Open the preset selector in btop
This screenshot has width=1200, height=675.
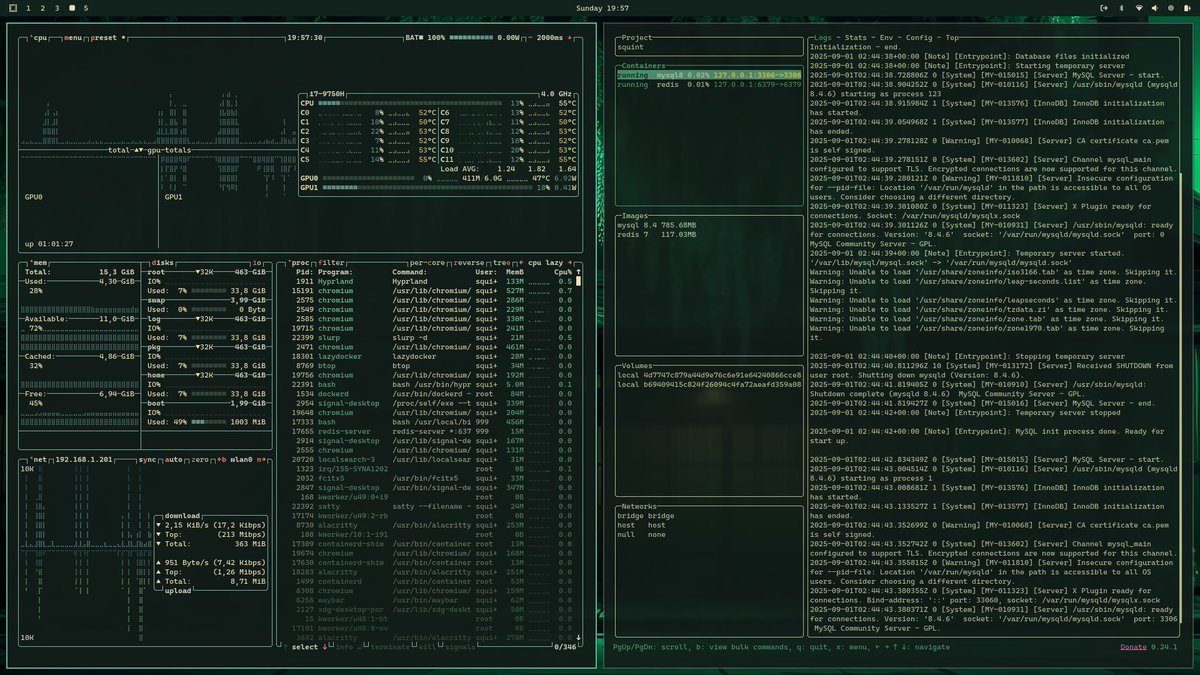[x=103, y=40]
